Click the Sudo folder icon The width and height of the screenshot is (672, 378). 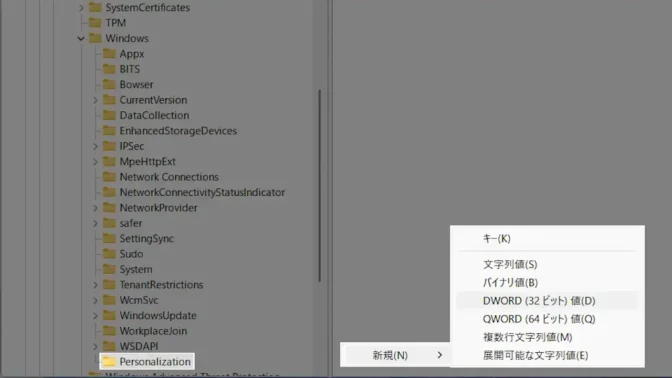point(109,254)
